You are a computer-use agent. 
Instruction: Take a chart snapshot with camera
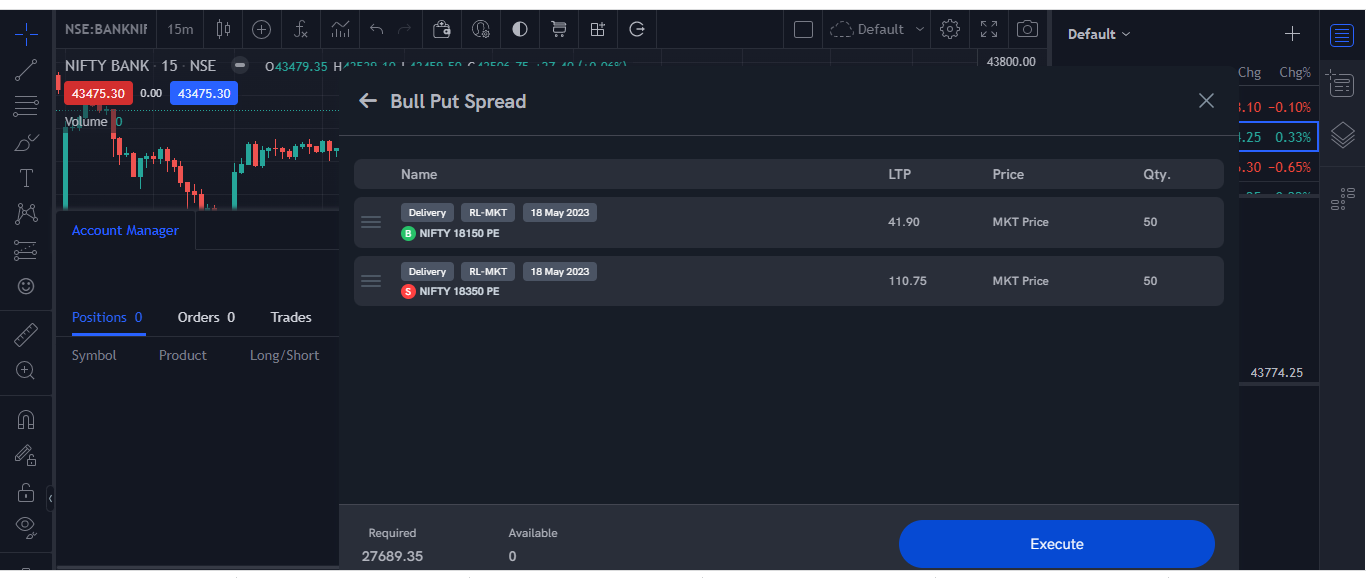1027,29
